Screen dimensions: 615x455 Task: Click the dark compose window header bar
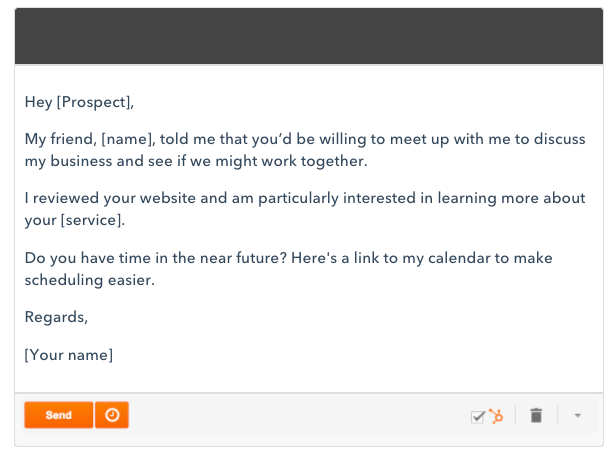coord(309,36)
